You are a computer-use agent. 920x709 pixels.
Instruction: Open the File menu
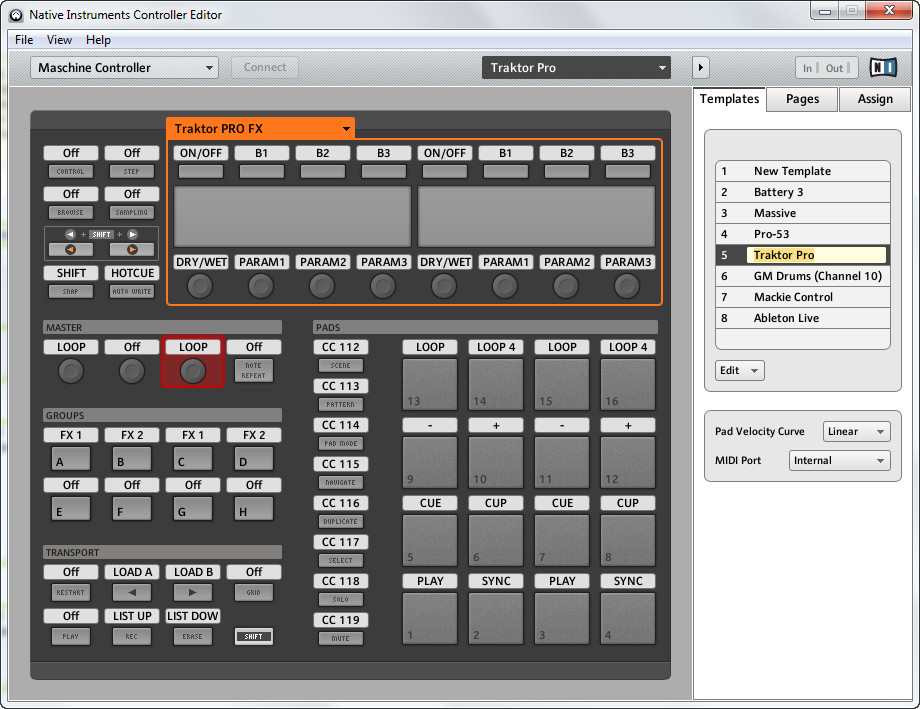click(x=24, y=40)
